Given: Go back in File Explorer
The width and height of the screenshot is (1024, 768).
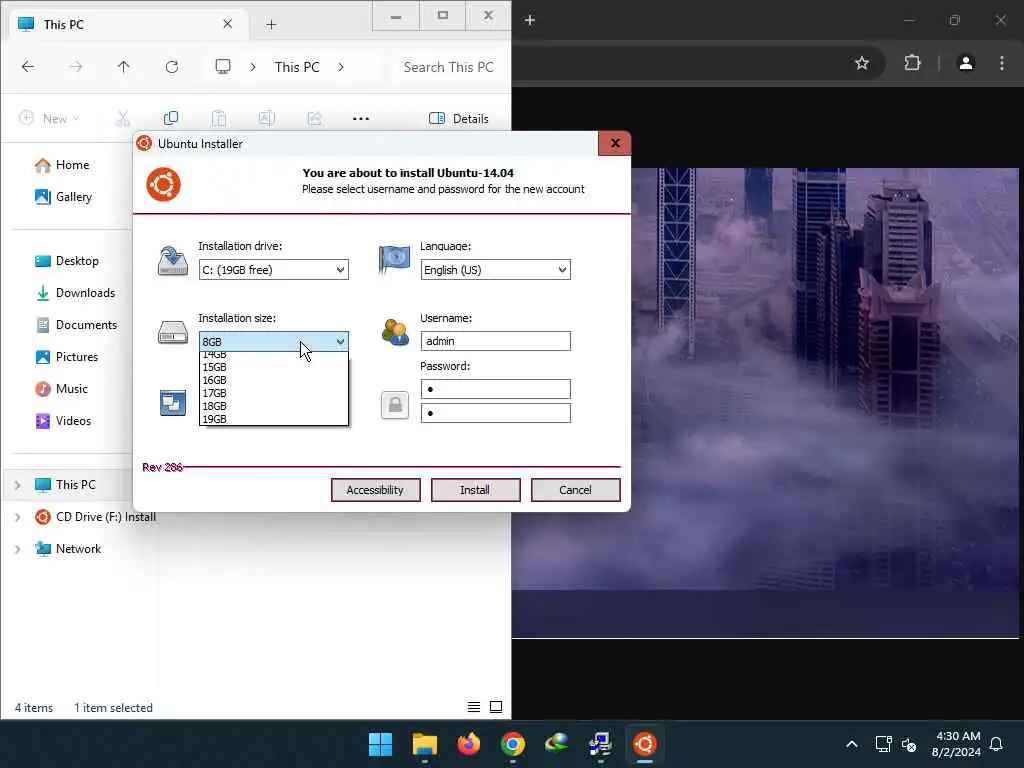Looking at the screenshot, I should click(x=28, y=67).
